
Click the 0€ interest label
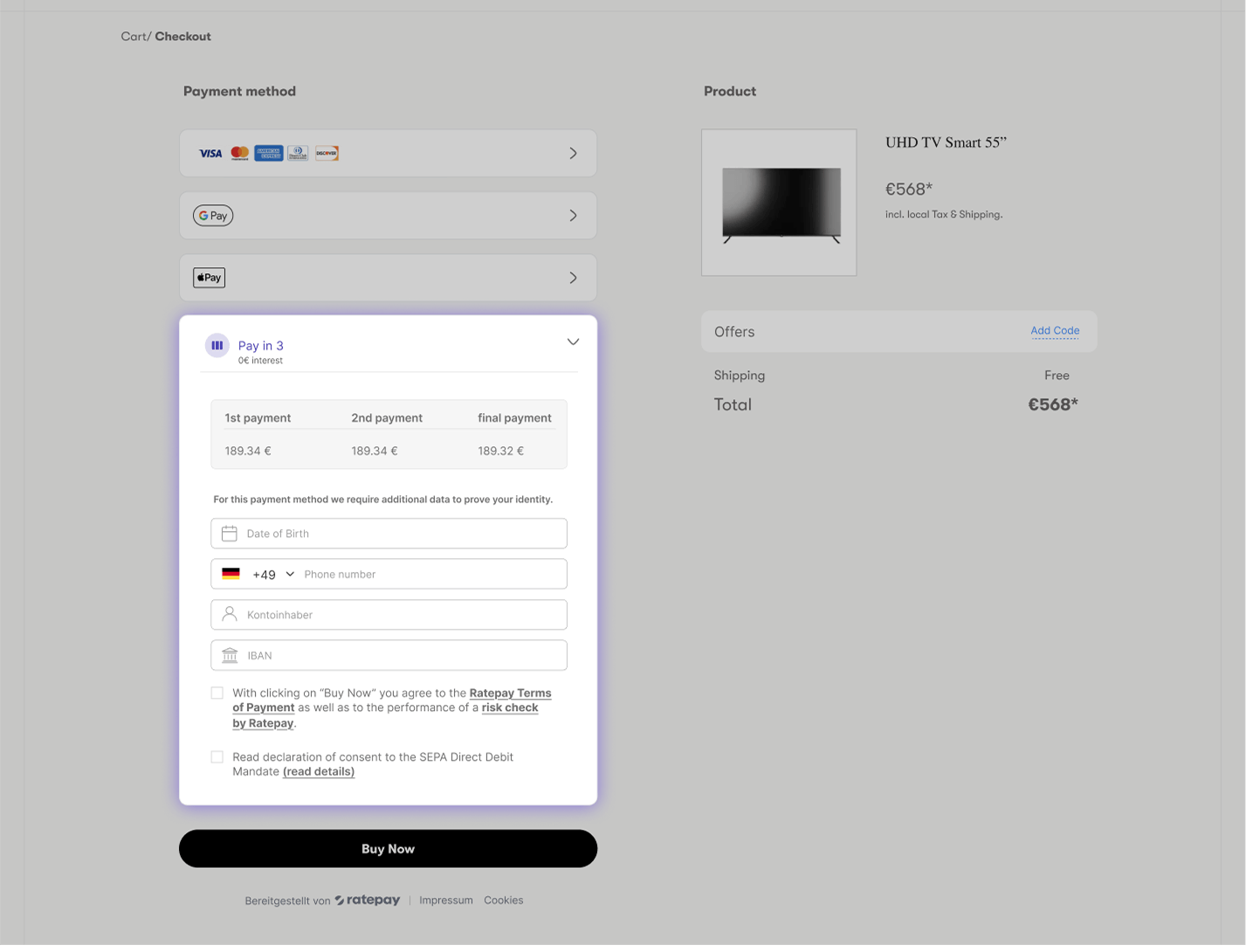click(260, 361)
